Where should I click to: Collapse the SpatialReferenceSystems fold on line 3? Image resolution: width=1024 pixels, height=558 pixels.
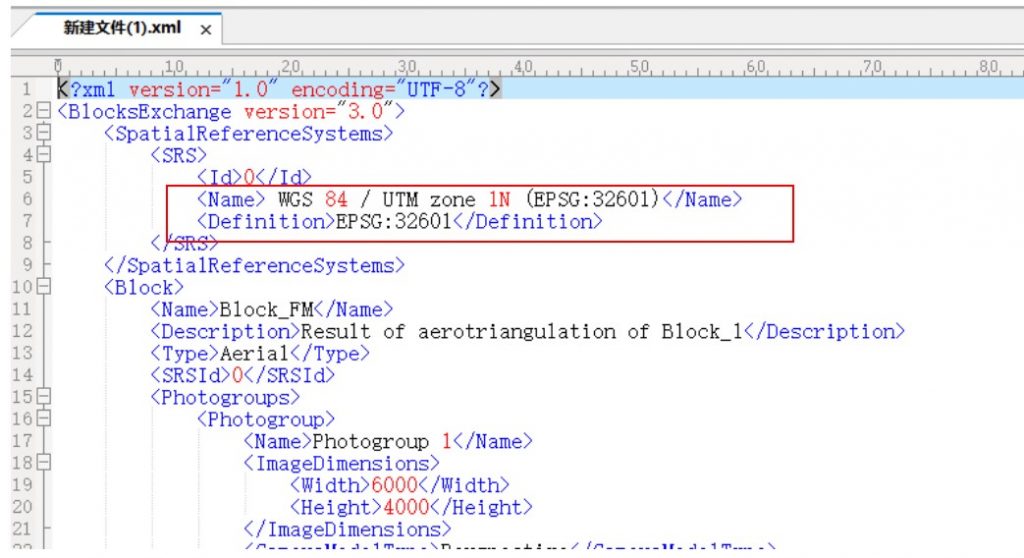pyautogui.click(x=43, y=133)
